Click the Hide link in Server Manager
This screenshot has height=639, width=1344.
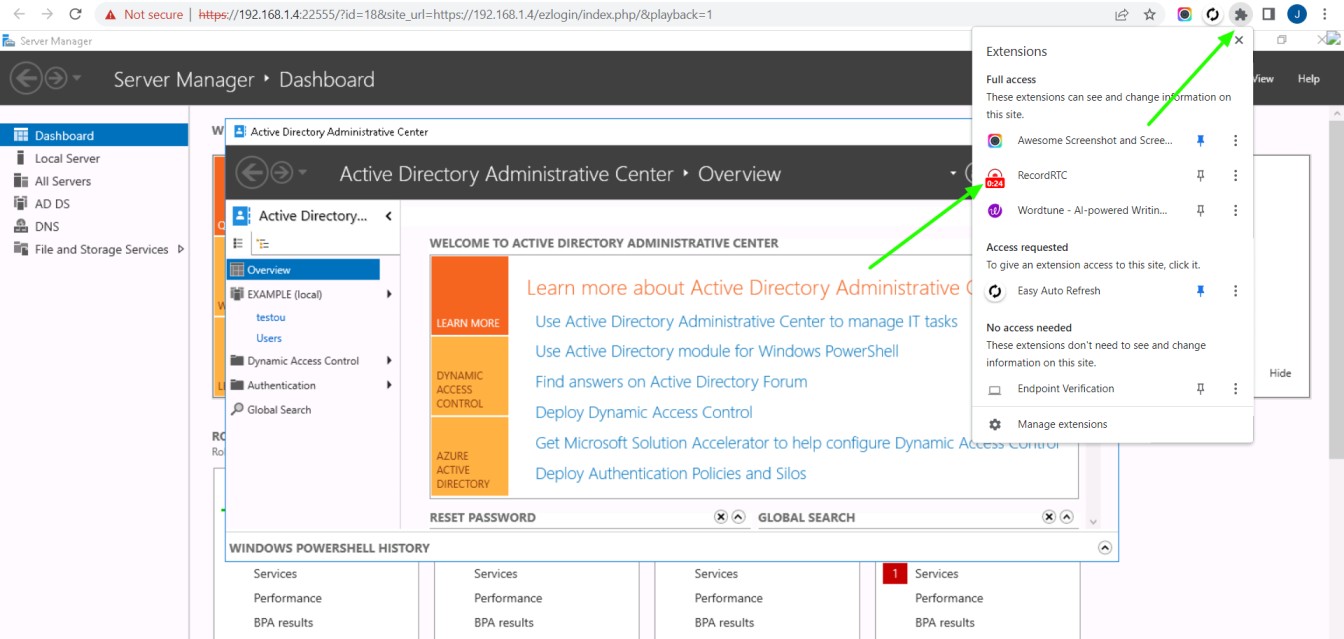click(x=1280, y=373)
